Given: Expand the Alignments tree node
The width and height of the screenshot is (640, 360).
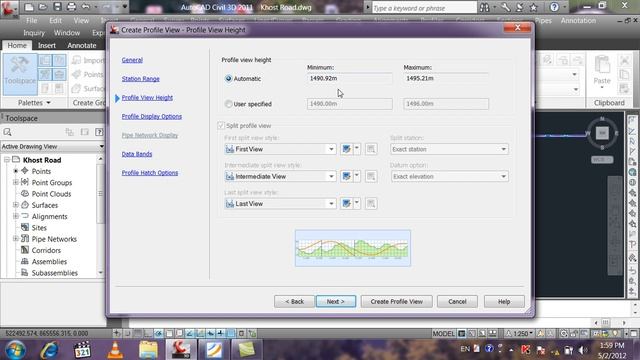Looking at the screenshot, I should pyautogui.click(x=16, y=216).
